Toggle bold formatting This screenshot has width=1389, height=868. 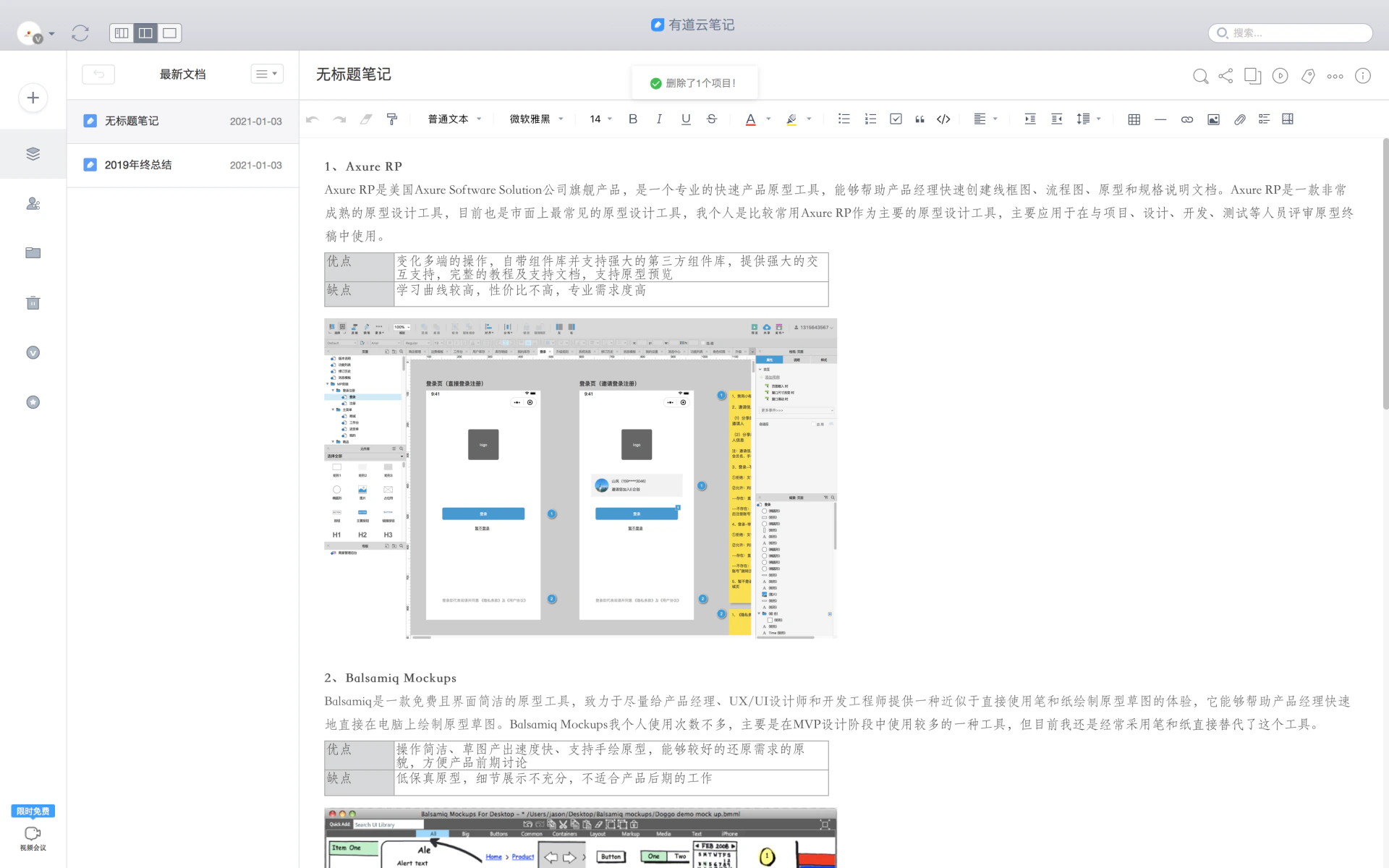[633, 119]
